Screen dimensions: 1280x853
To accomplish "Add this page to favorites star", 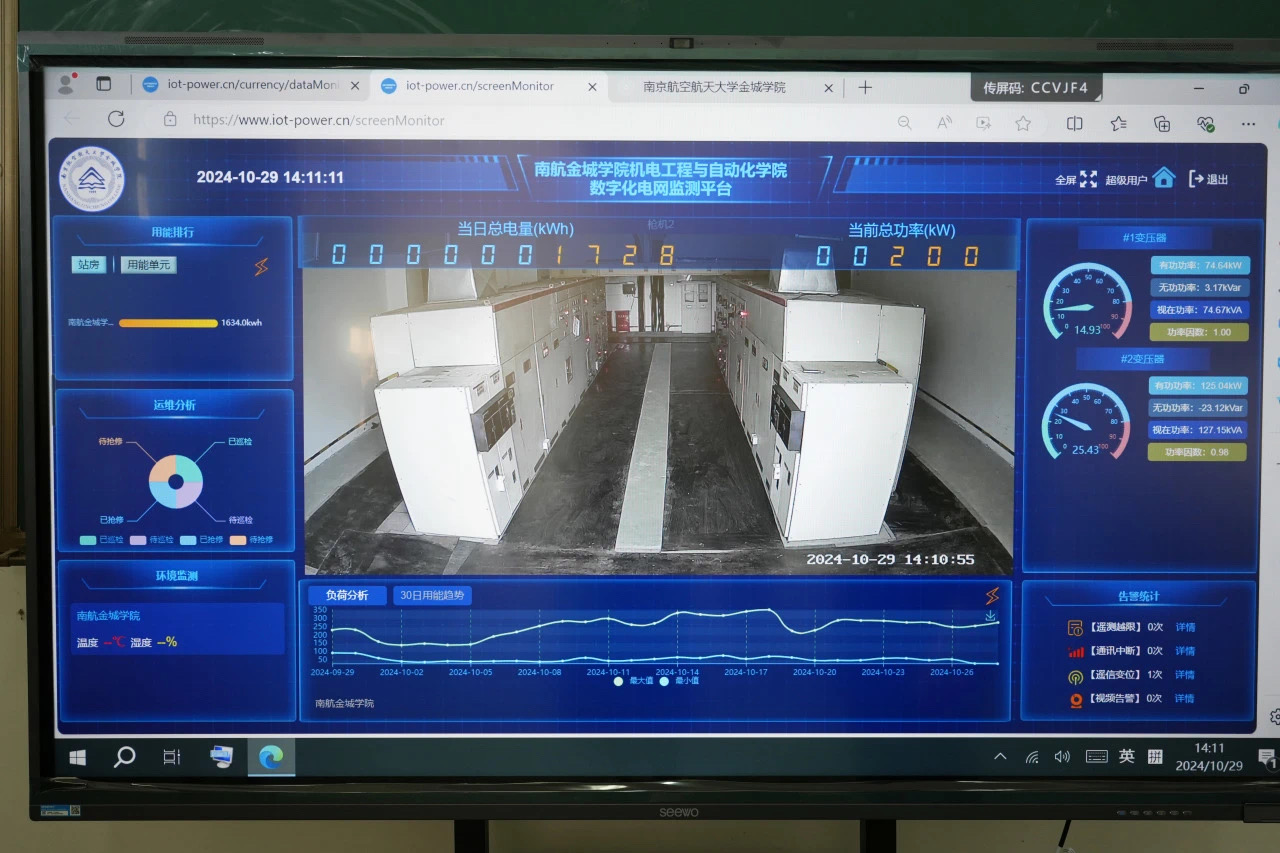I will 1023,124.
